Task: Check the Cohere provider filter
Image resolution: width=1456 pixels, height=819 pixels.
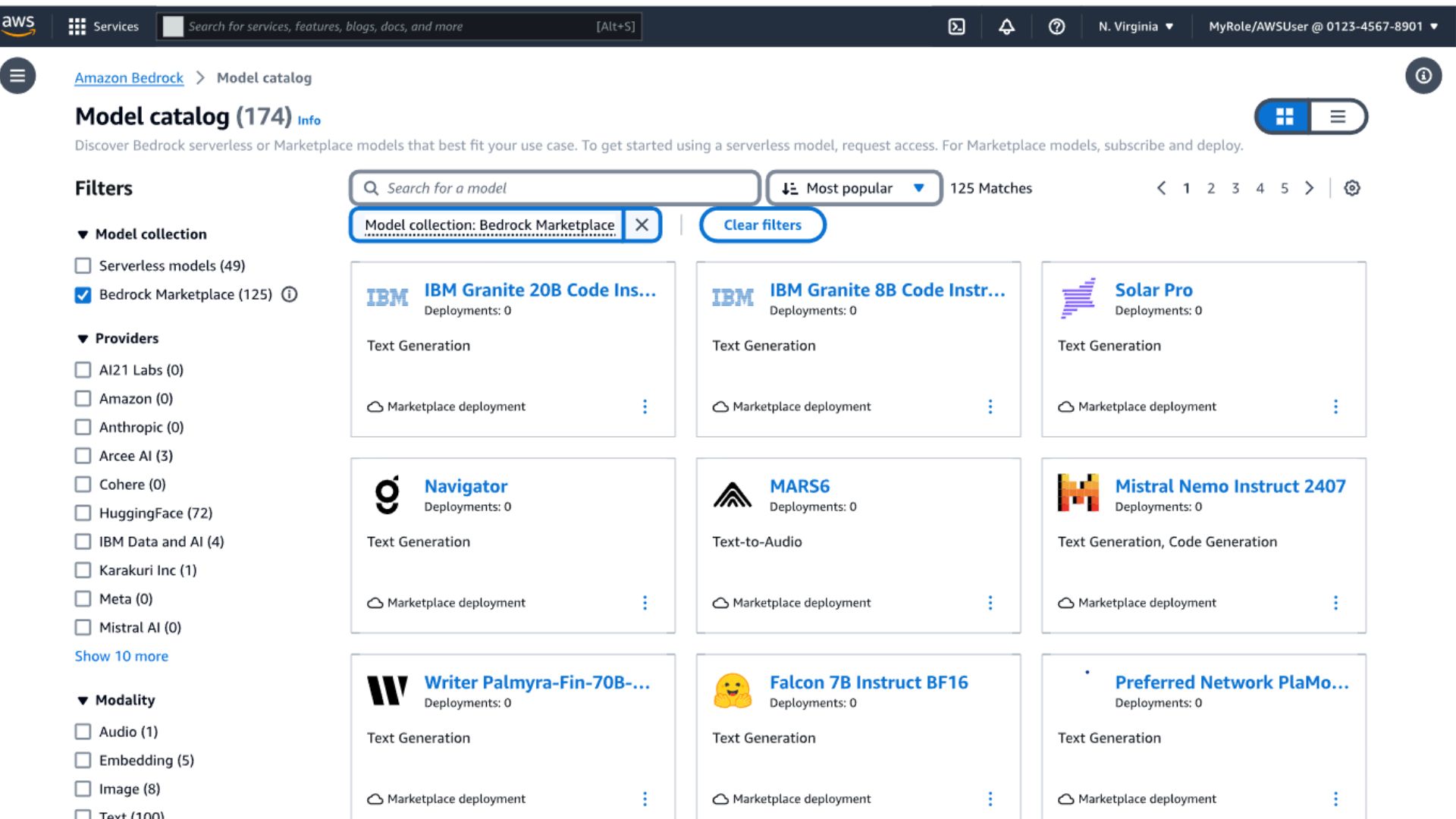Action: (x=83, y=485)
